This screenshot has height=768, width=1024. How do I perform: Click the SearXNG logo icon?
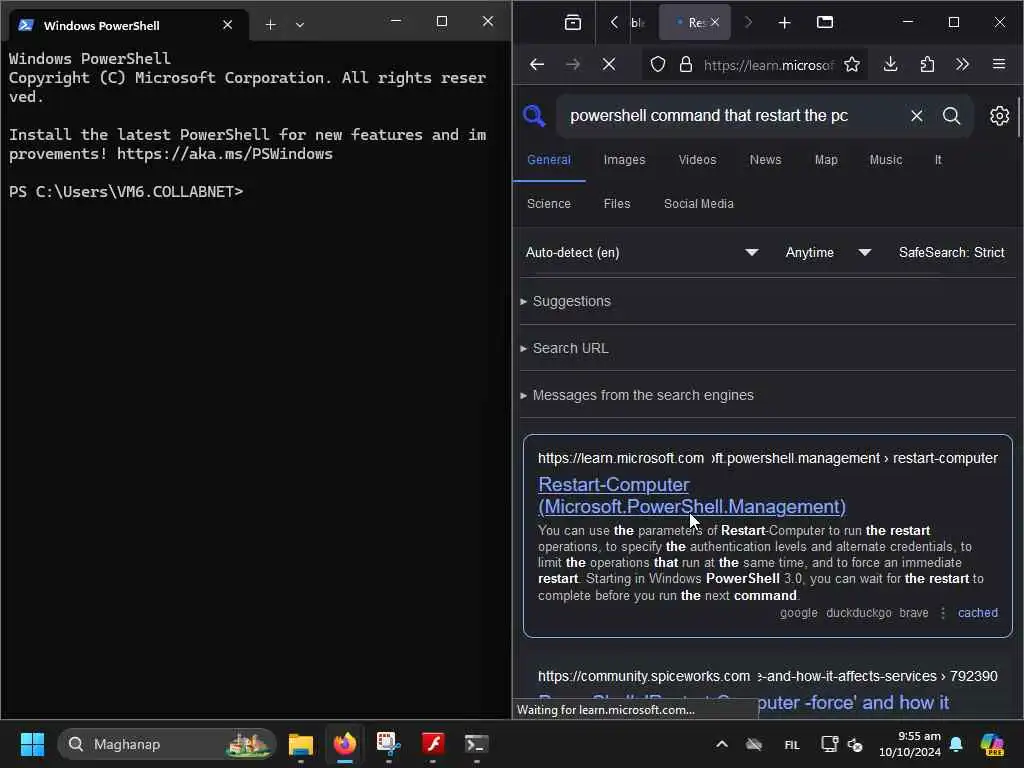(534, 116)
